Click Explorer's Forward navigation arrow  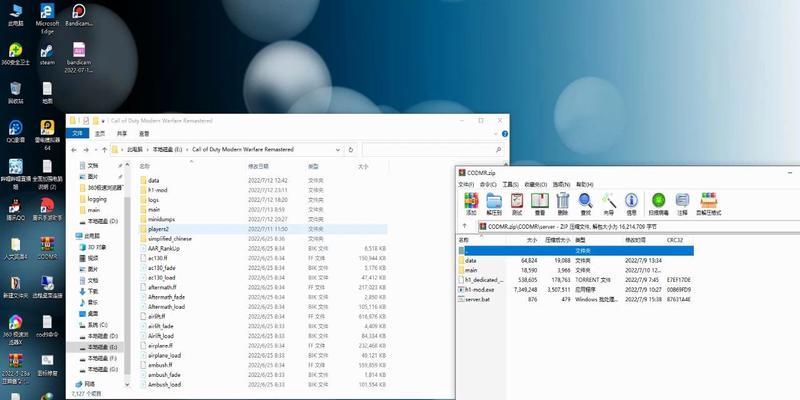point(86,150)
